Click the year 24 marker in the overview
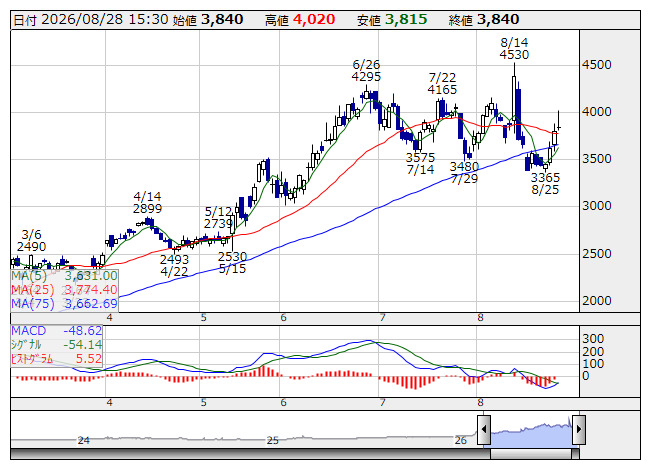Screen dimensions: 653x470 83,440
